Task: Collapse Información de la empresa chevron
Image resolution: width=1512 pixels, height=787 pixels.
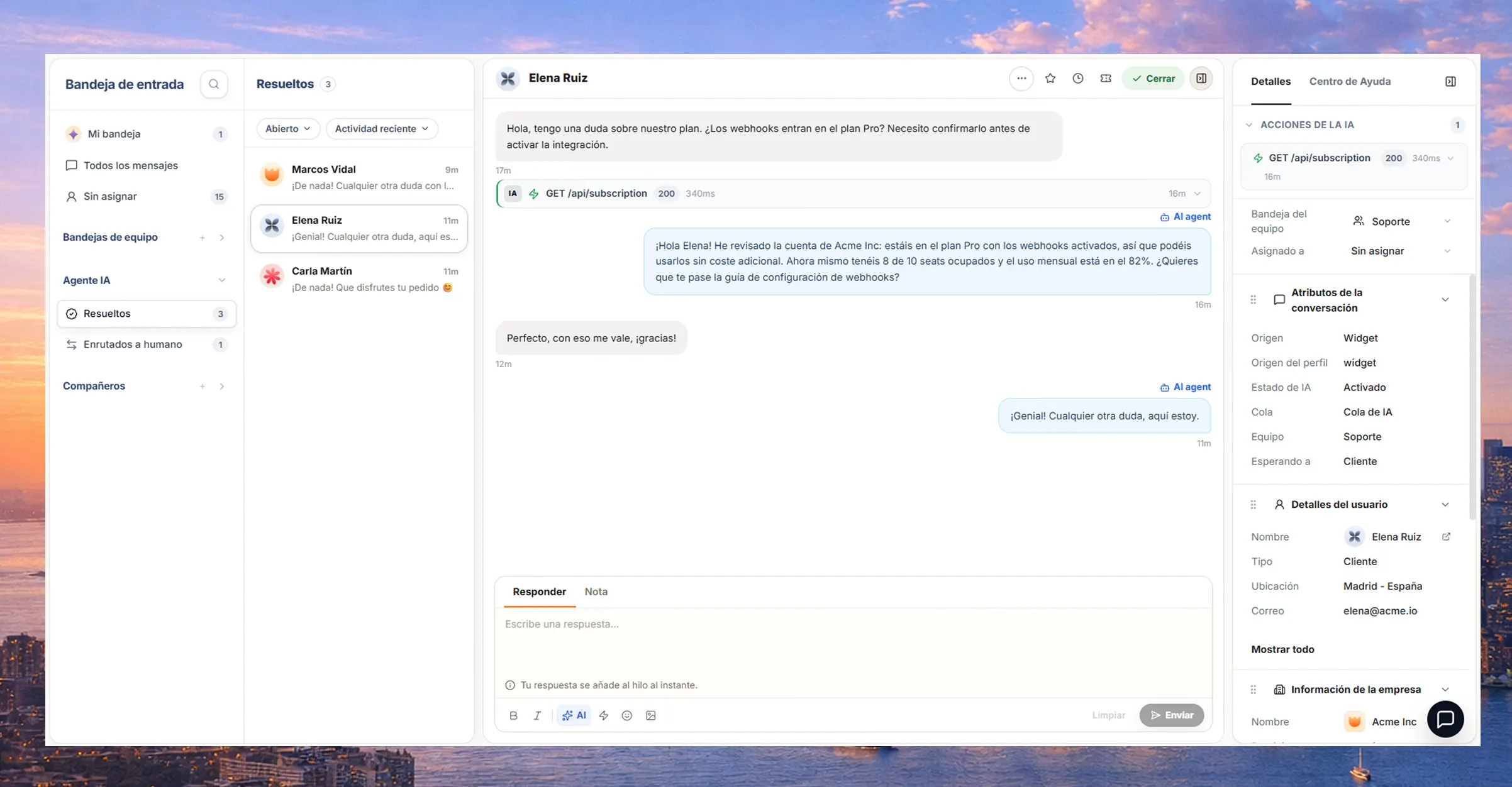Action: pyautogui.click(x=1445, y=690)
